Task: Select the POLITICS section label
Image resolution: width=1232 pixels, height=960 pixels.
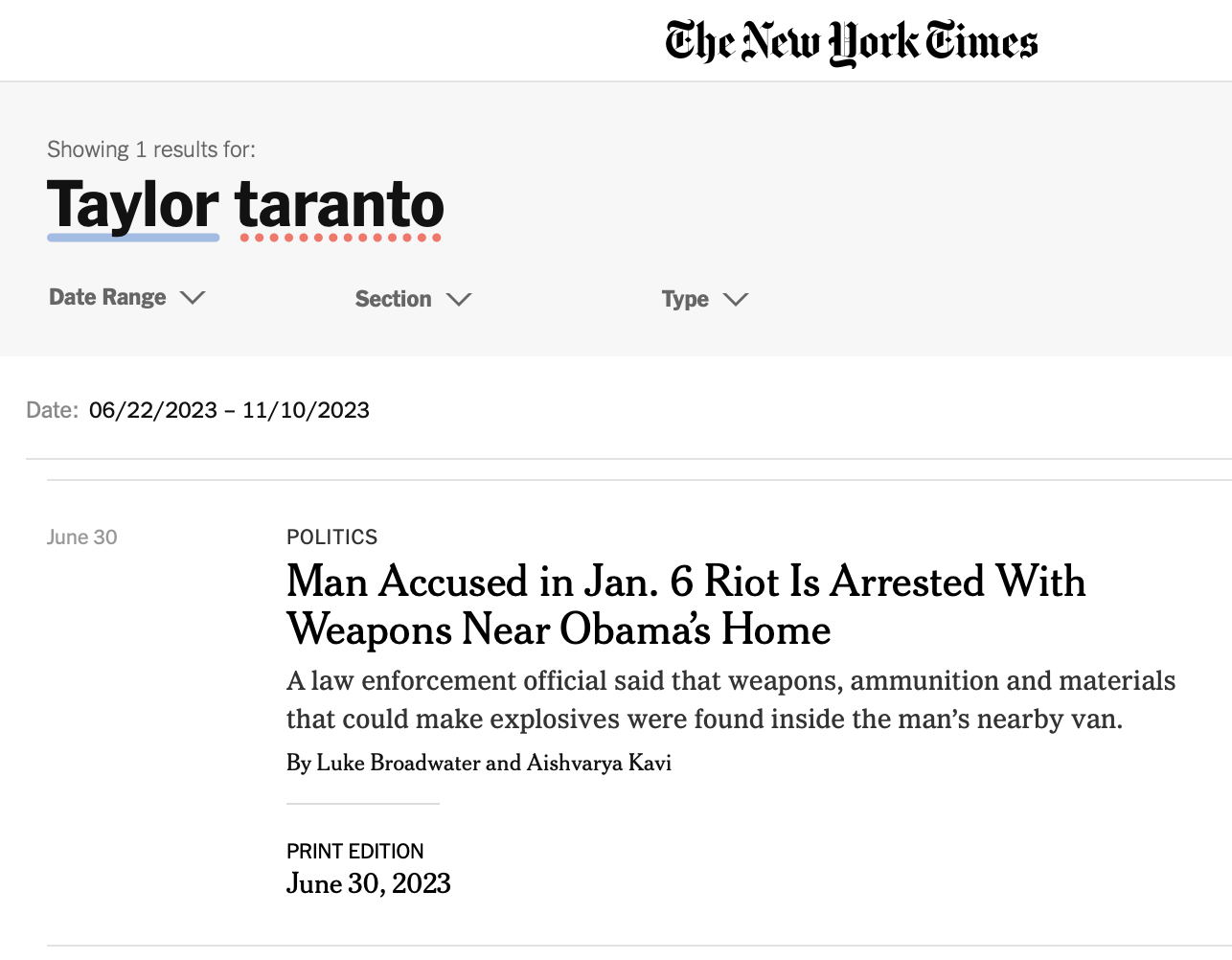Action: click(x=332, y=537)
